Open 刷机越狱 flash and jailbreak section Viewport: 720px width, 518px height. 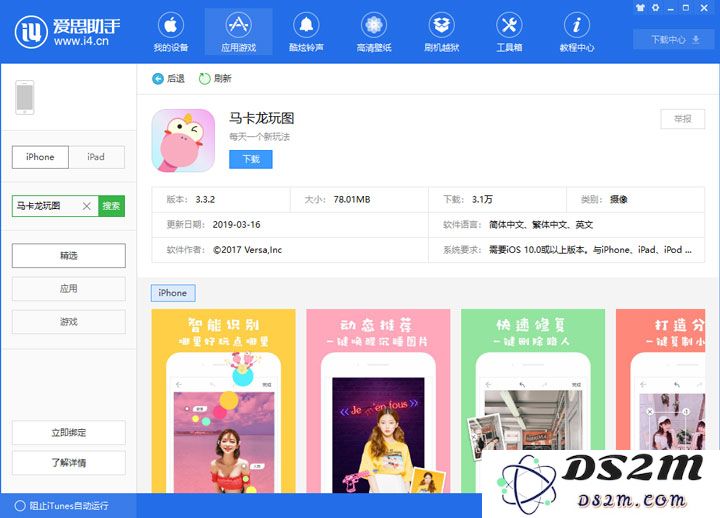click(441, 32)
